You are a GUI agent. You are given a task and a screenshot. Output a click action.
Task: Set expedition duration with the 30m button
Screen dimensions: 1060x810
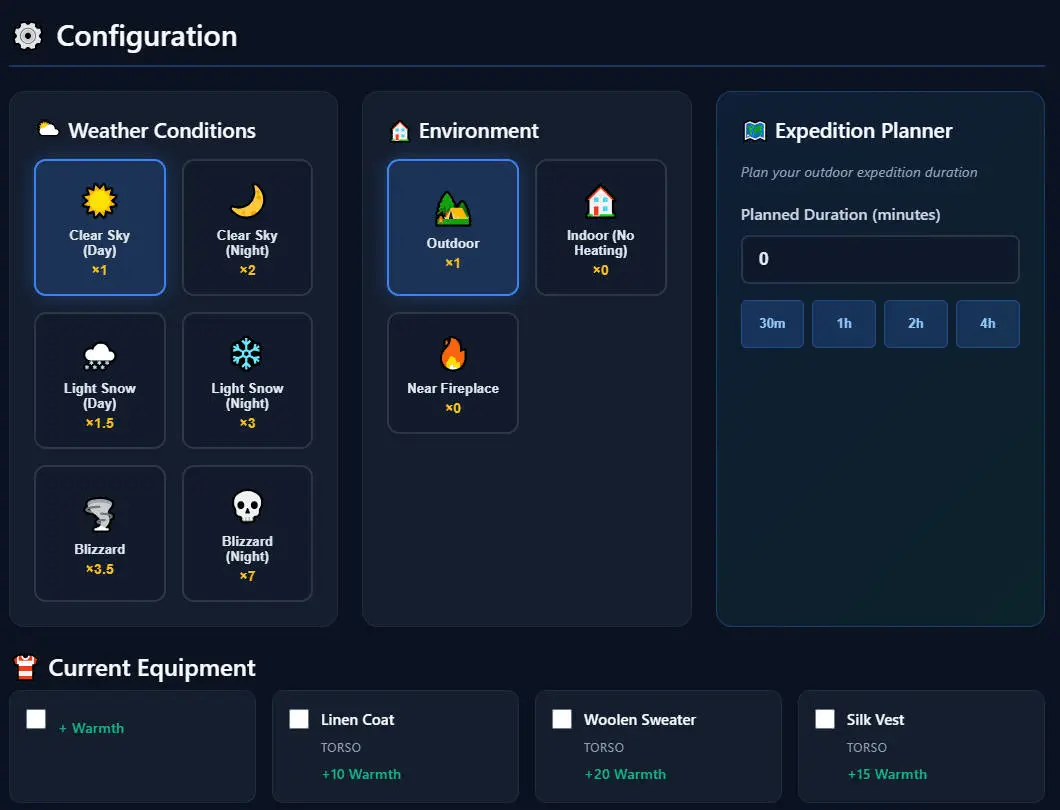(771, 323)
